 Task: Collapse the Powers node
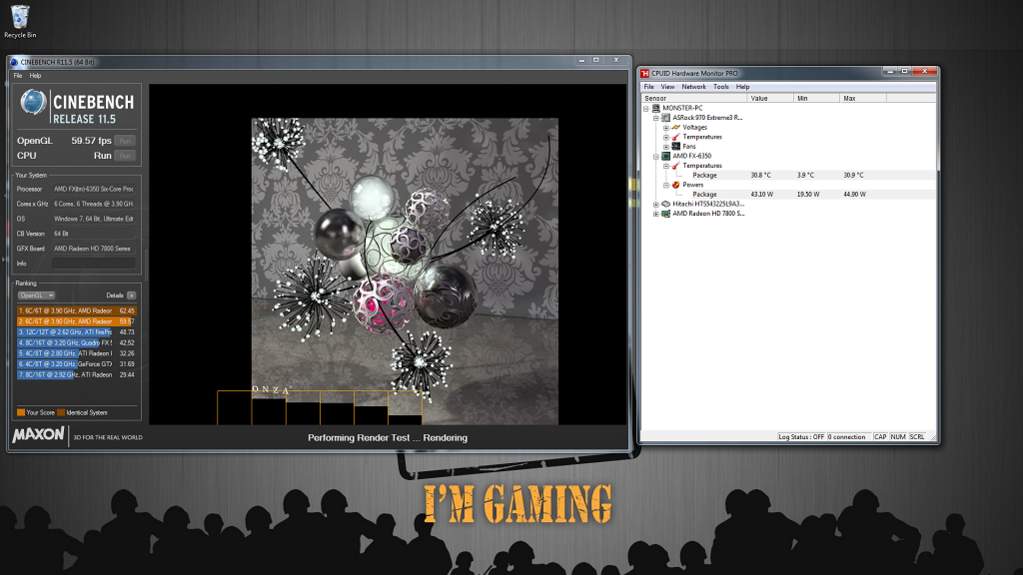pos(666,185)
